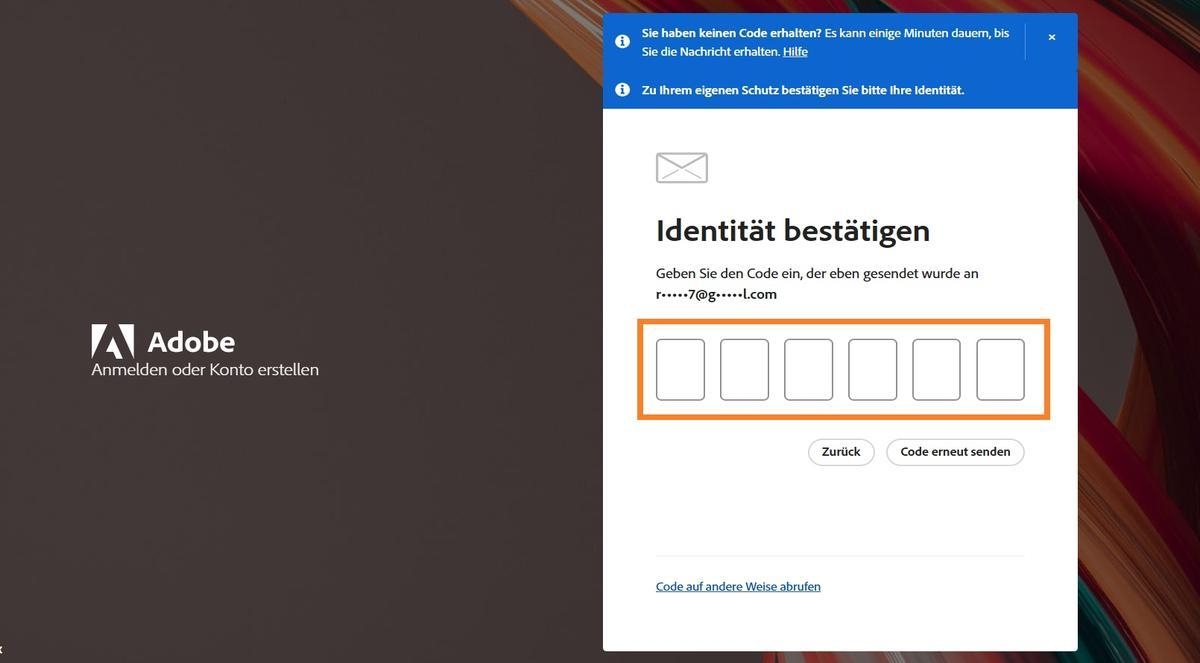
Task: Dismiss the blue notification banner
Action: click(1051, 37)
